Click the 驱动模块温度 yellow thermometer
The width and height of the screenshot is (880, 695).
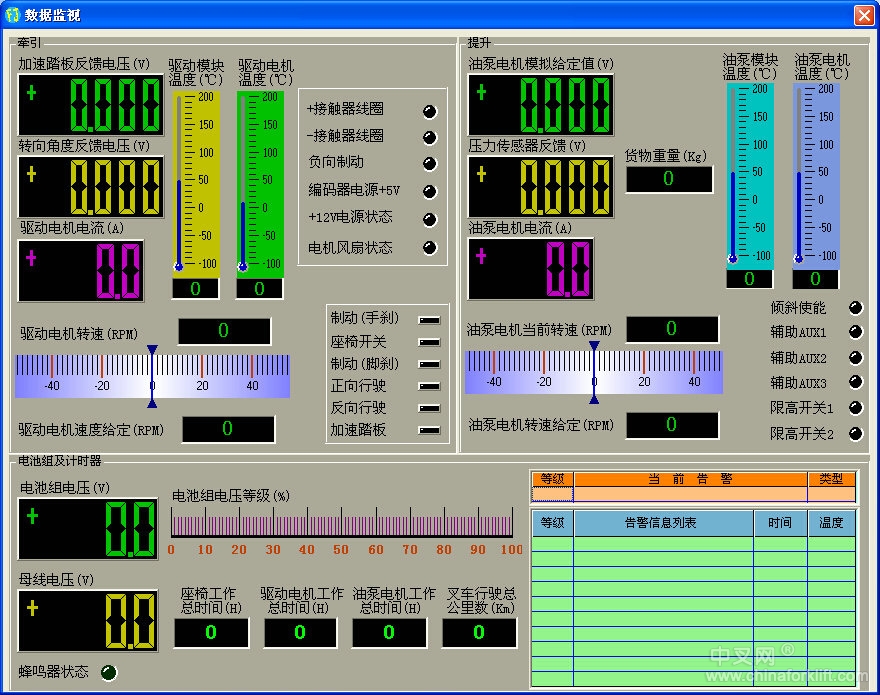point(195,184)
